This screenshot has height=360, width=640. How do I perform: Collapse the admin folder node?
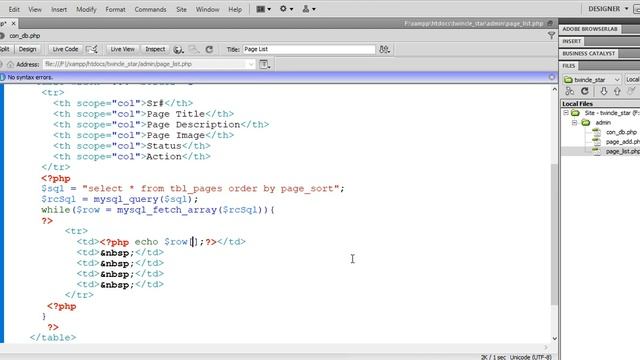click(574, 122)
